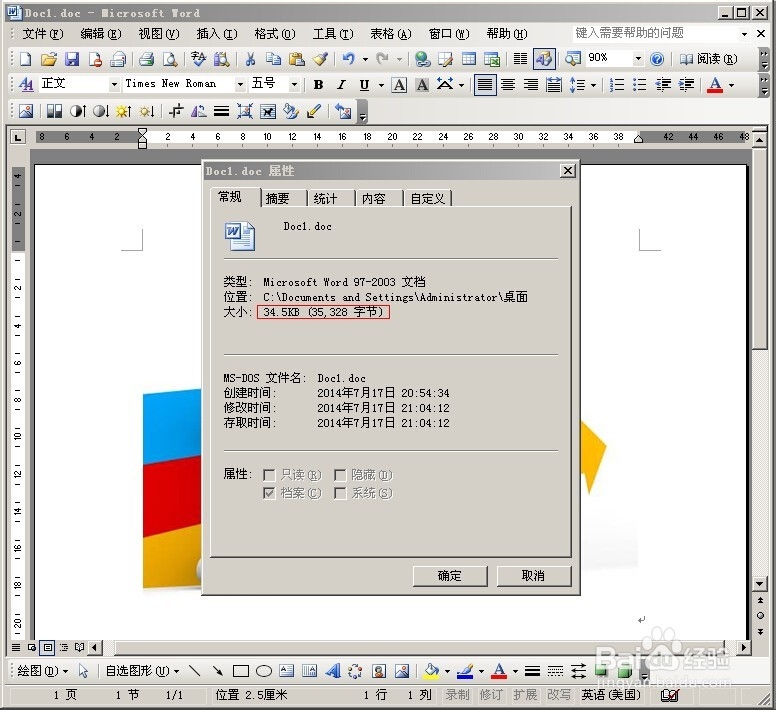This screenshot has width=776, height=710.
Task: Open Print Preview icon
Action: pyautogui.click(x=170, y=59)
